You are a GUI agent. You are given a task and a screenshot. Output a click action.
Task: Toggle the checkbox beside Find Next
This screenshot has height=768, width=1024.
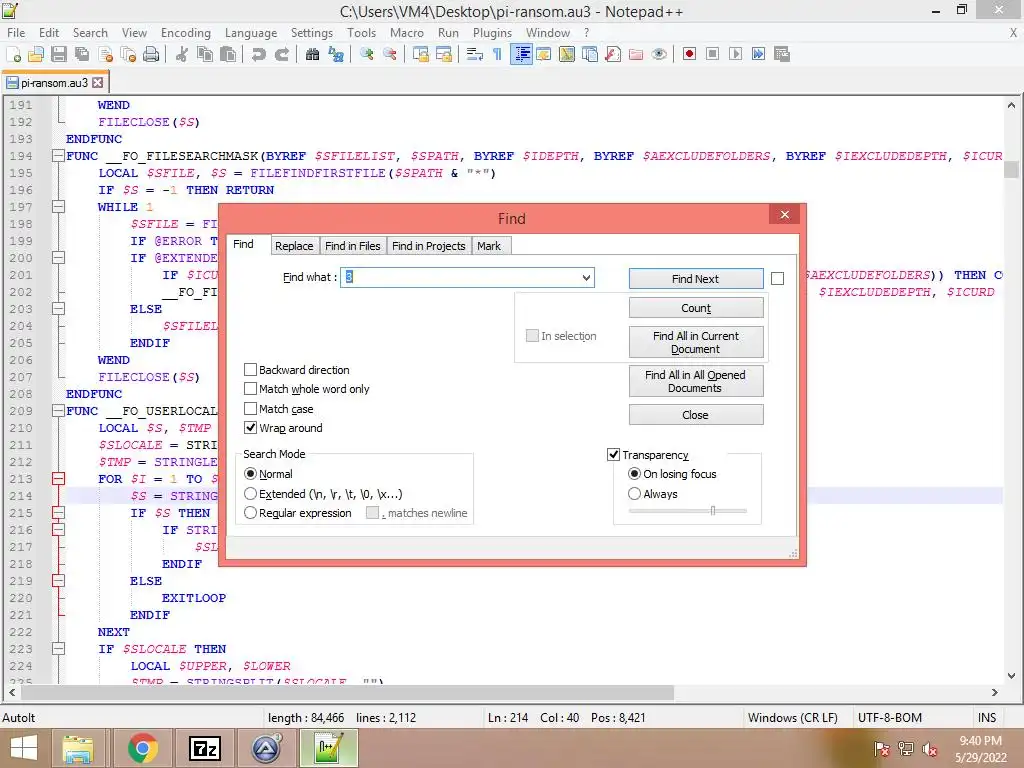777,279
